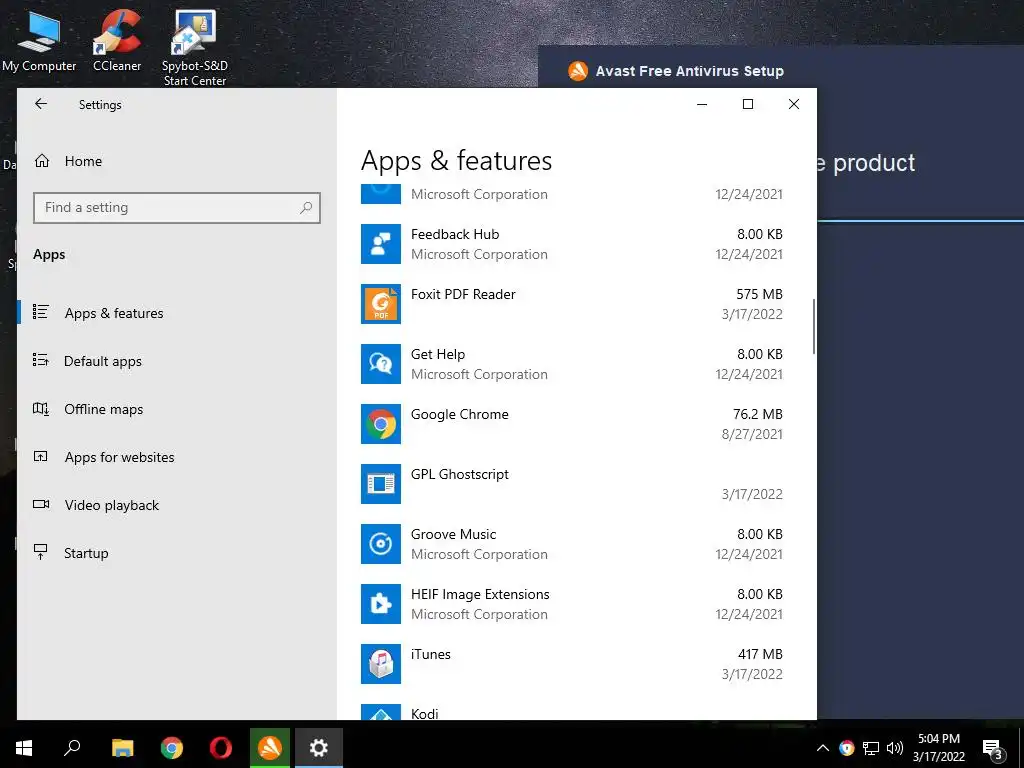
Task: Show hidden system tray icons
Action: point(823,748)
